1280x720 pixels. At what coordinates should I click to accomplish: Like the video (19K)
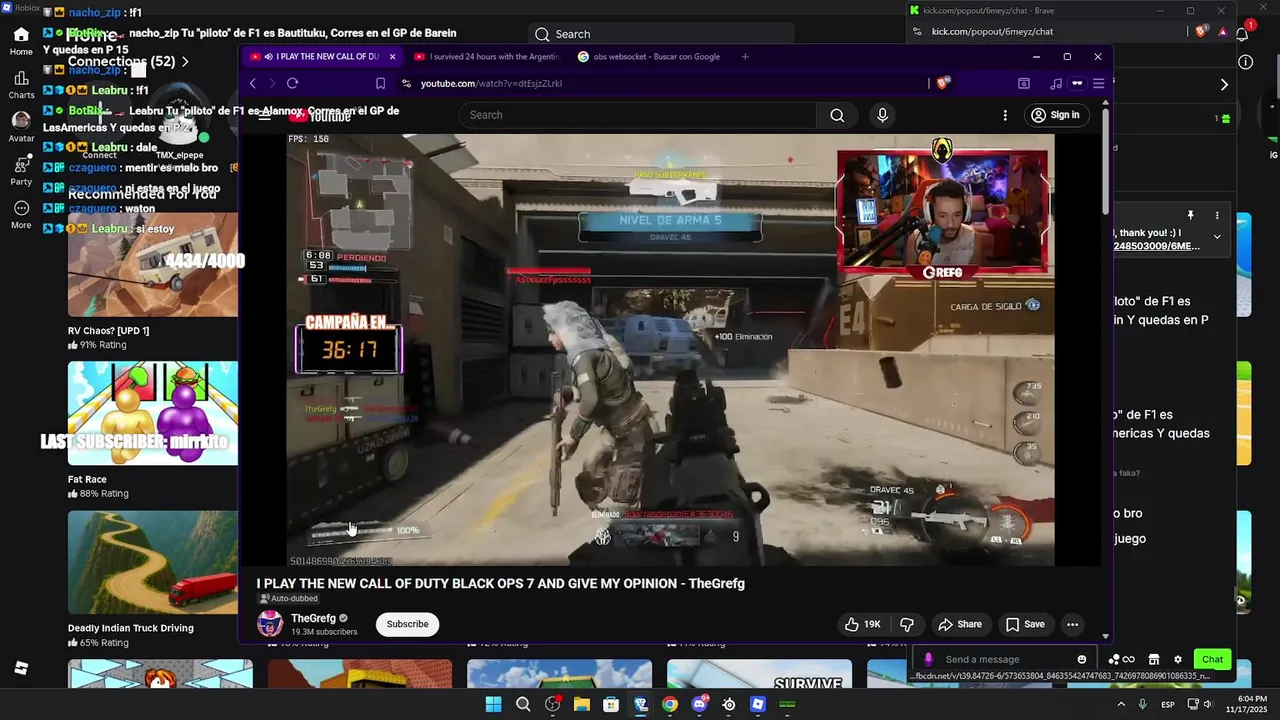(x=862, y=624)
